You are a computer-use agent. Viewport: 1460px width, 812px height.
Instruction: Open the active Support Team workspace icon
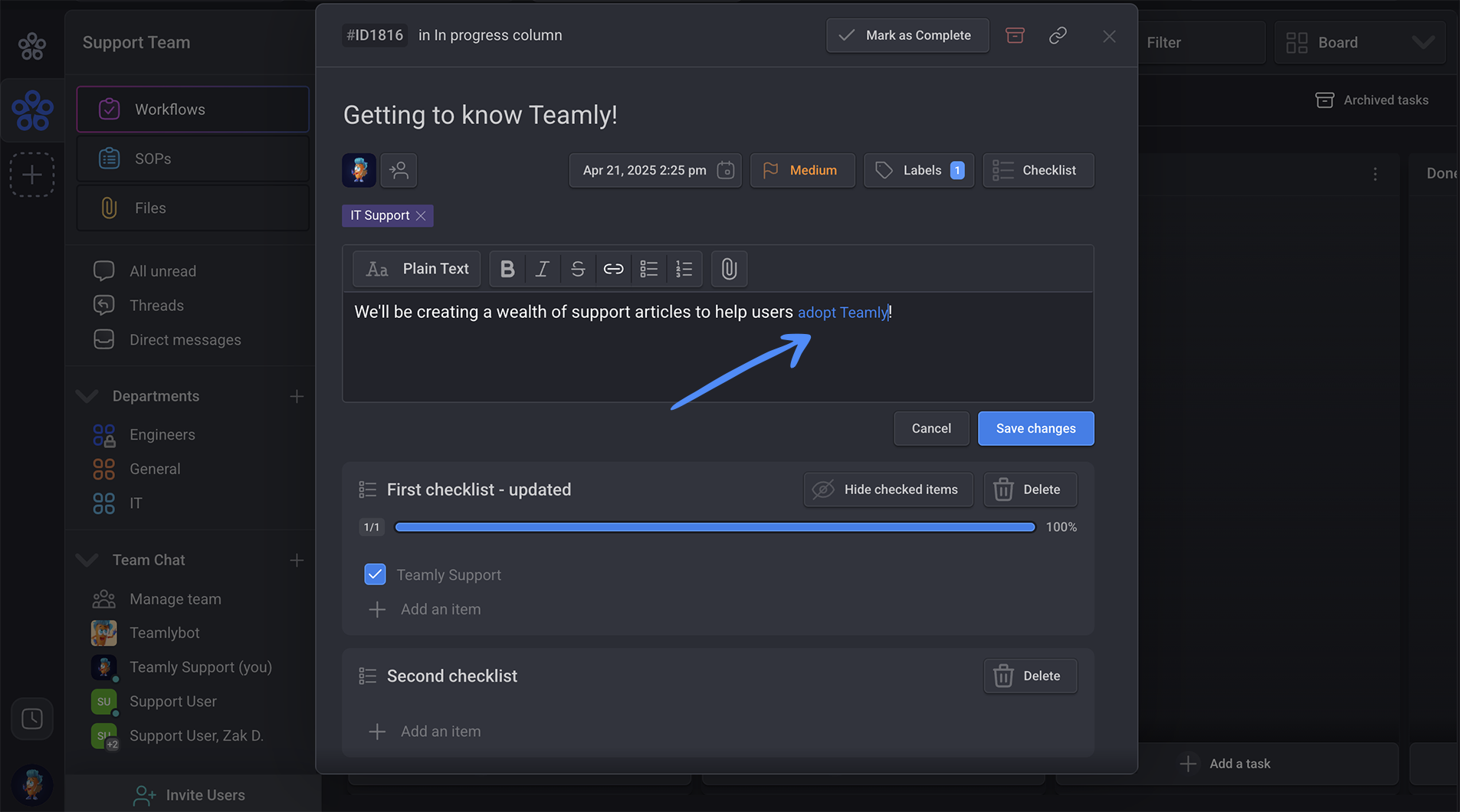[32, 111]
